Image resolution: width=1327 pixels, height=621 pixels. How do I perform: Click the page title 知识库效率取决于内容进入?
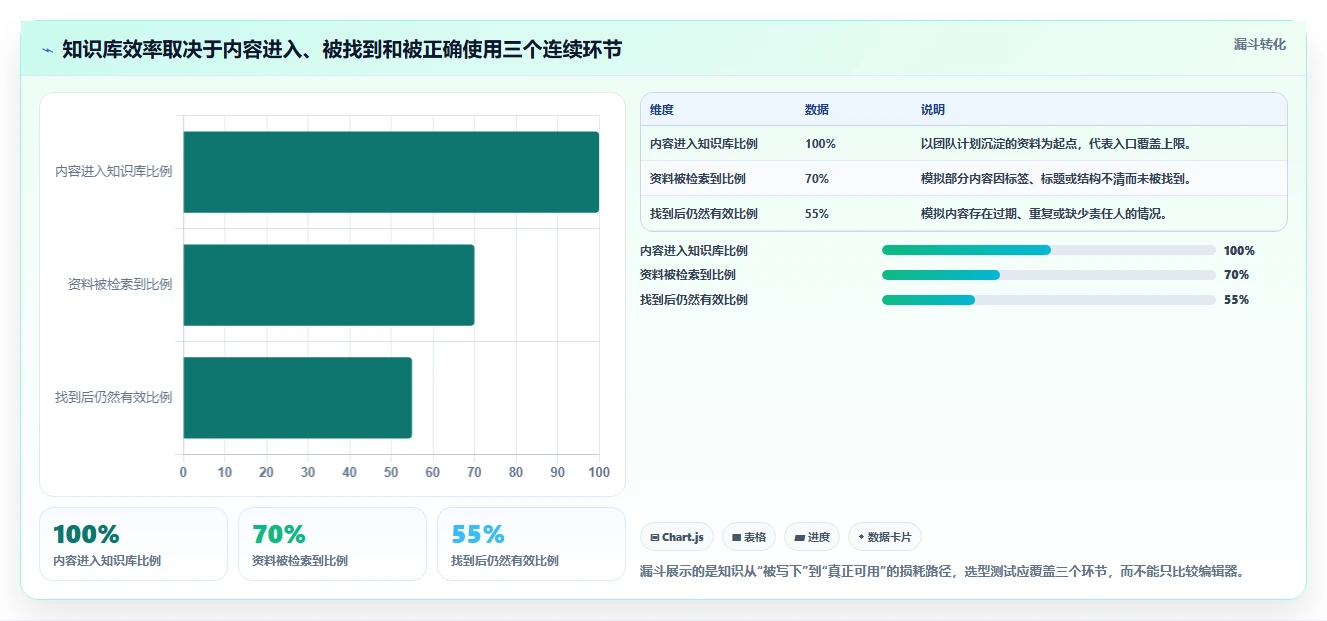pos(342,49)
